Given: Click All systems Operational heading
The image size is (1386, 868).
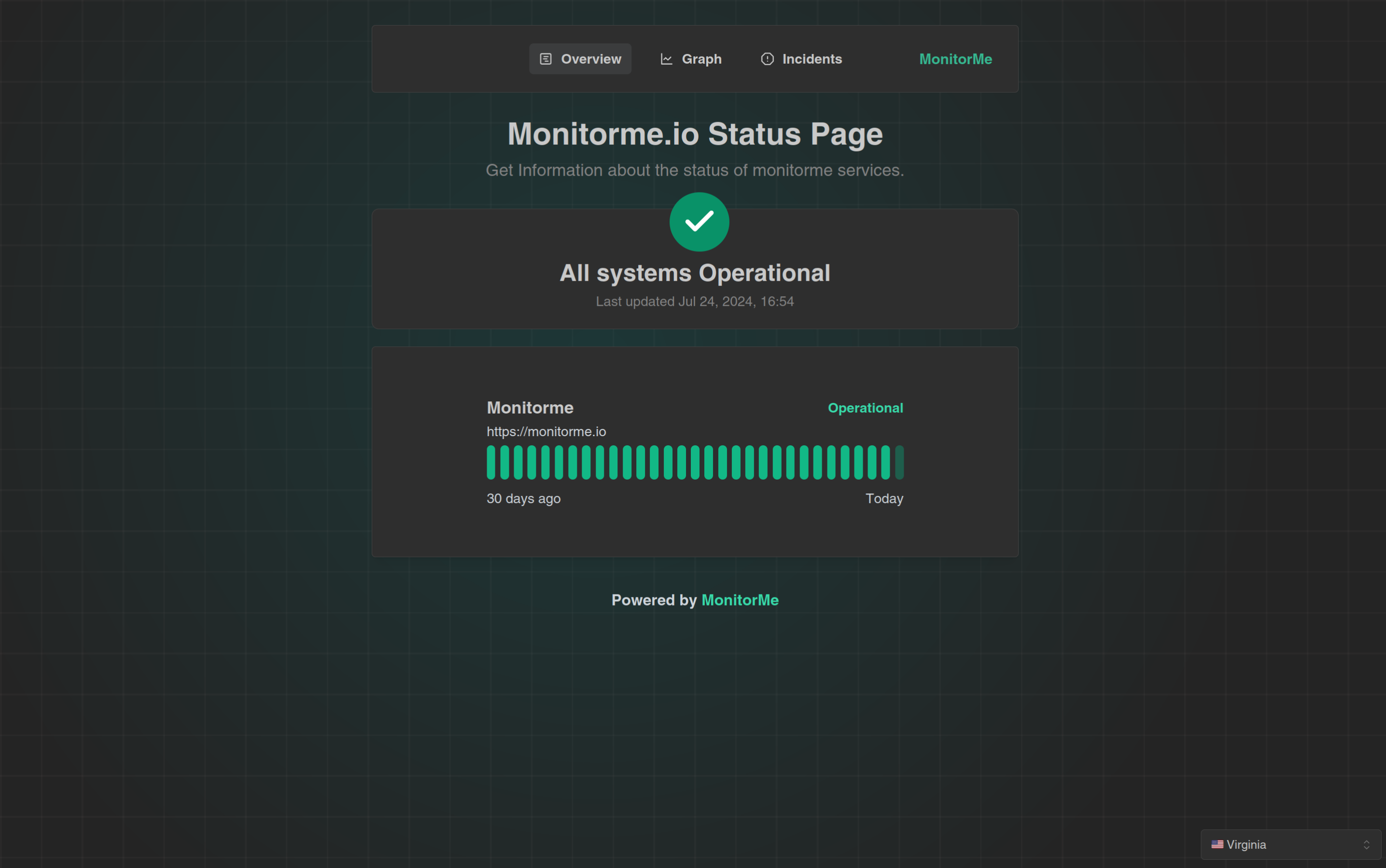Looking at the screenshot, I should tap(695, 273).
